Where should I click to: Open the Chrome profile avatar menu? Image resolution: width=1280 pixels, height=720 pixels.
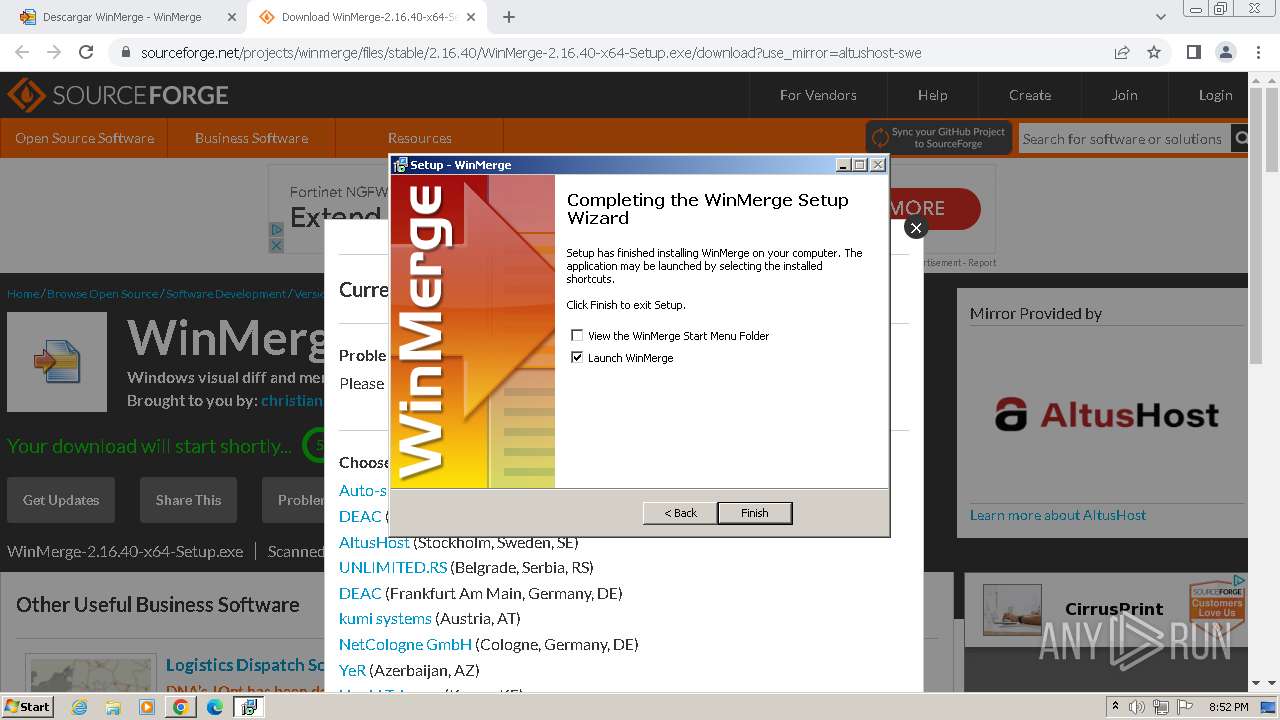coord(1225,52)
